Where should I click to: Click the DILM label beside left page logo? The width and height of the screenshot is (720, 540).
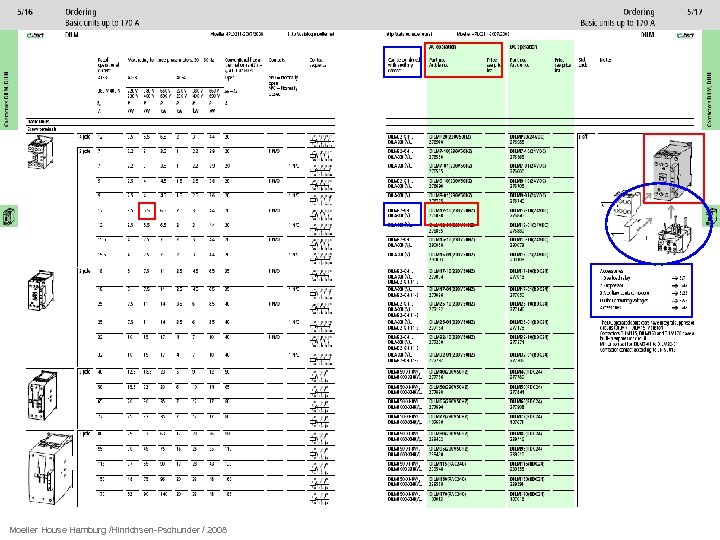(72, 34)
